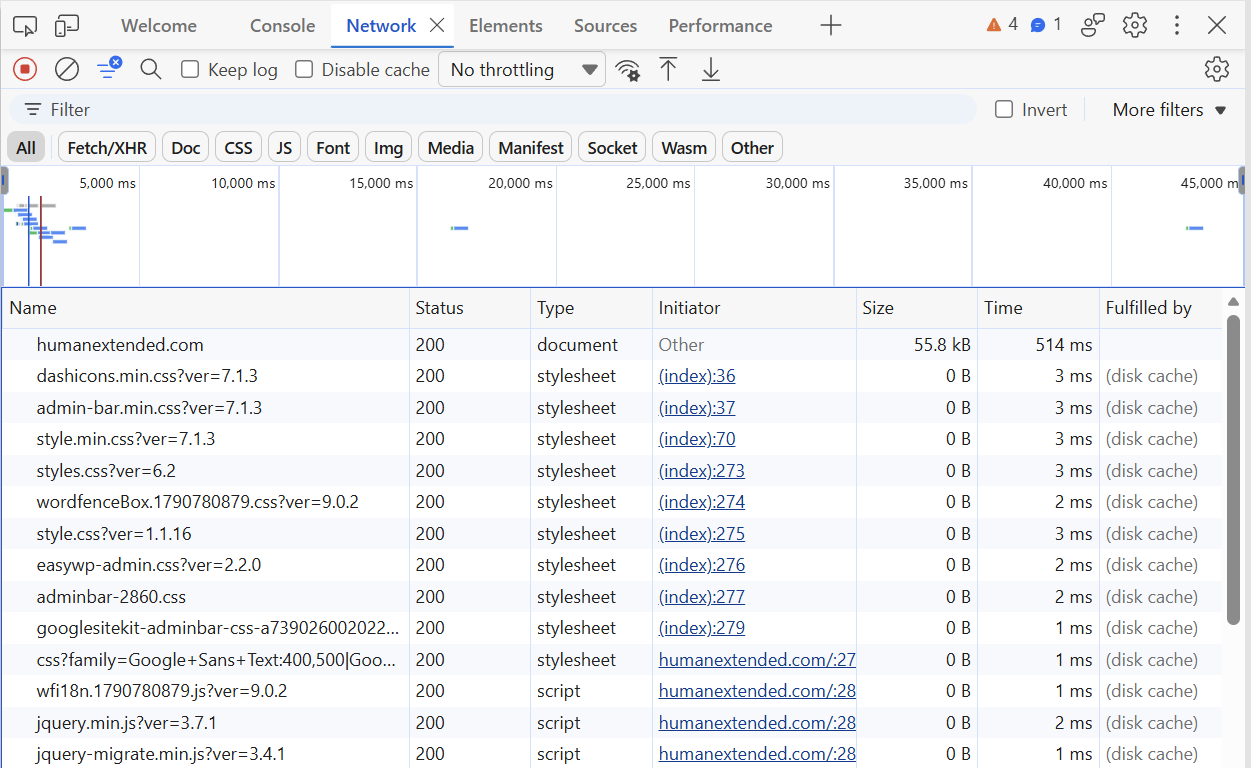This screenshot has height=768, width=1251.
Task: Expand the More filters dropdown
Action: coord(1169,110)
